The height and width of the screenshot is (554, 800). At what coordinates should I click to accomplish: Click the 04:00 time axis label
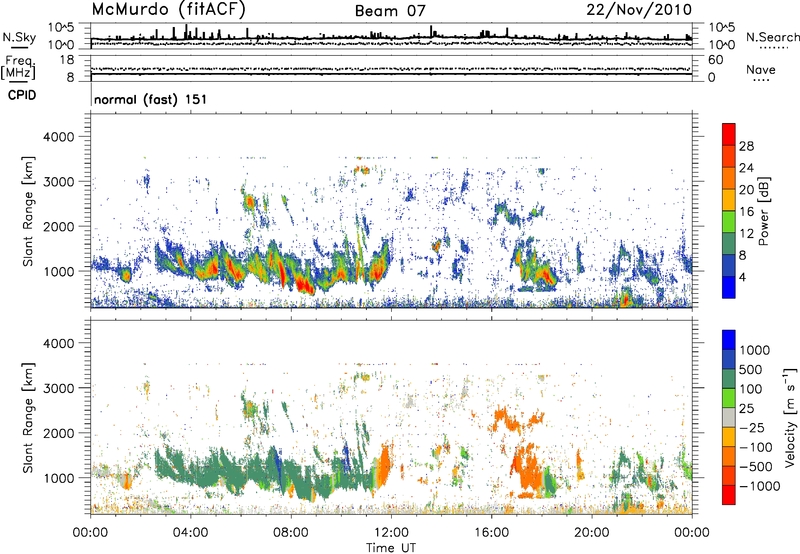pyautogui.click(x=190, y=533)
